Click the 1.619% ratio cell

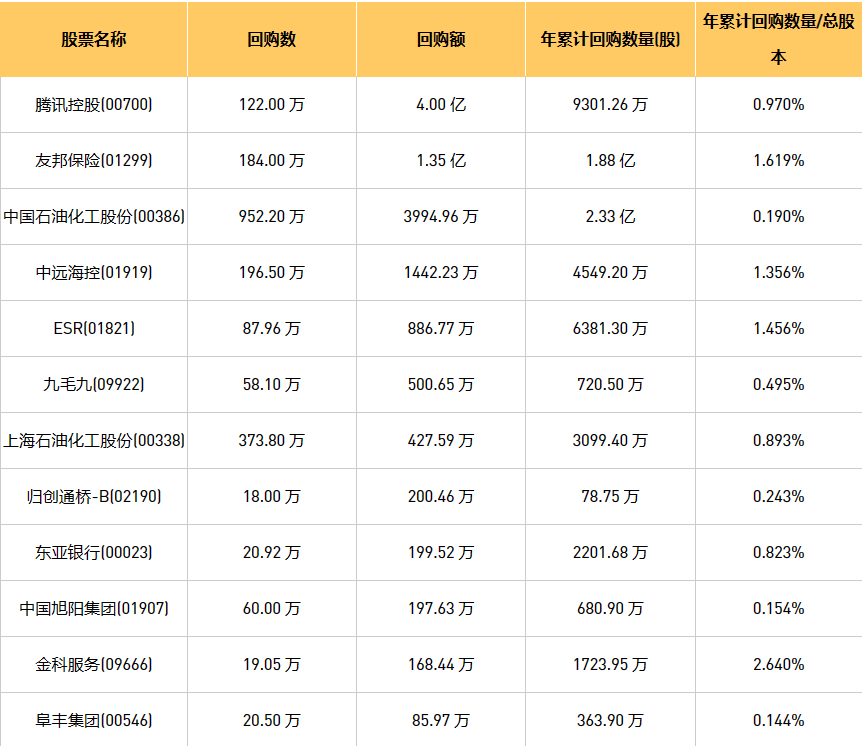(x=778, y=161)
